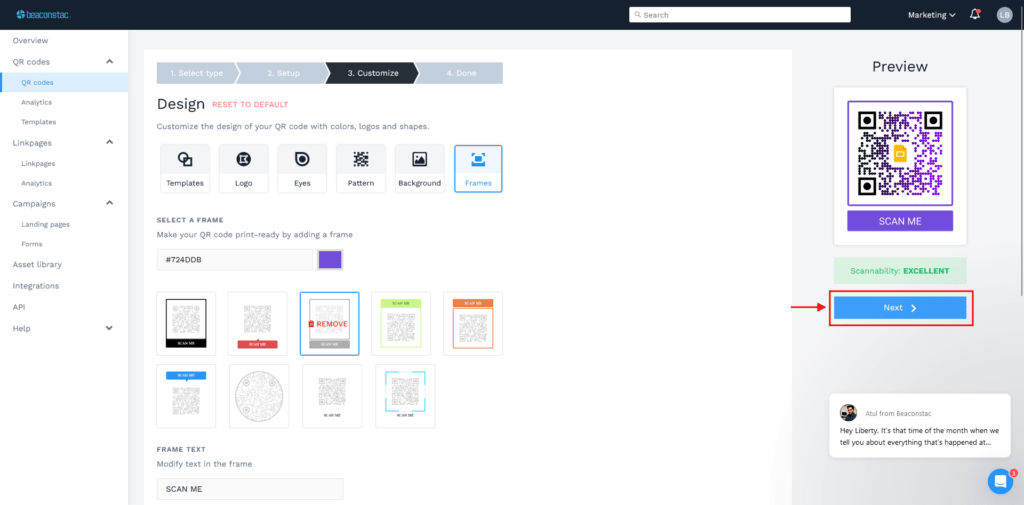Screen dimensions: 1024x505
Task: Choose the red ribbon frame
Action: (257, 323)
